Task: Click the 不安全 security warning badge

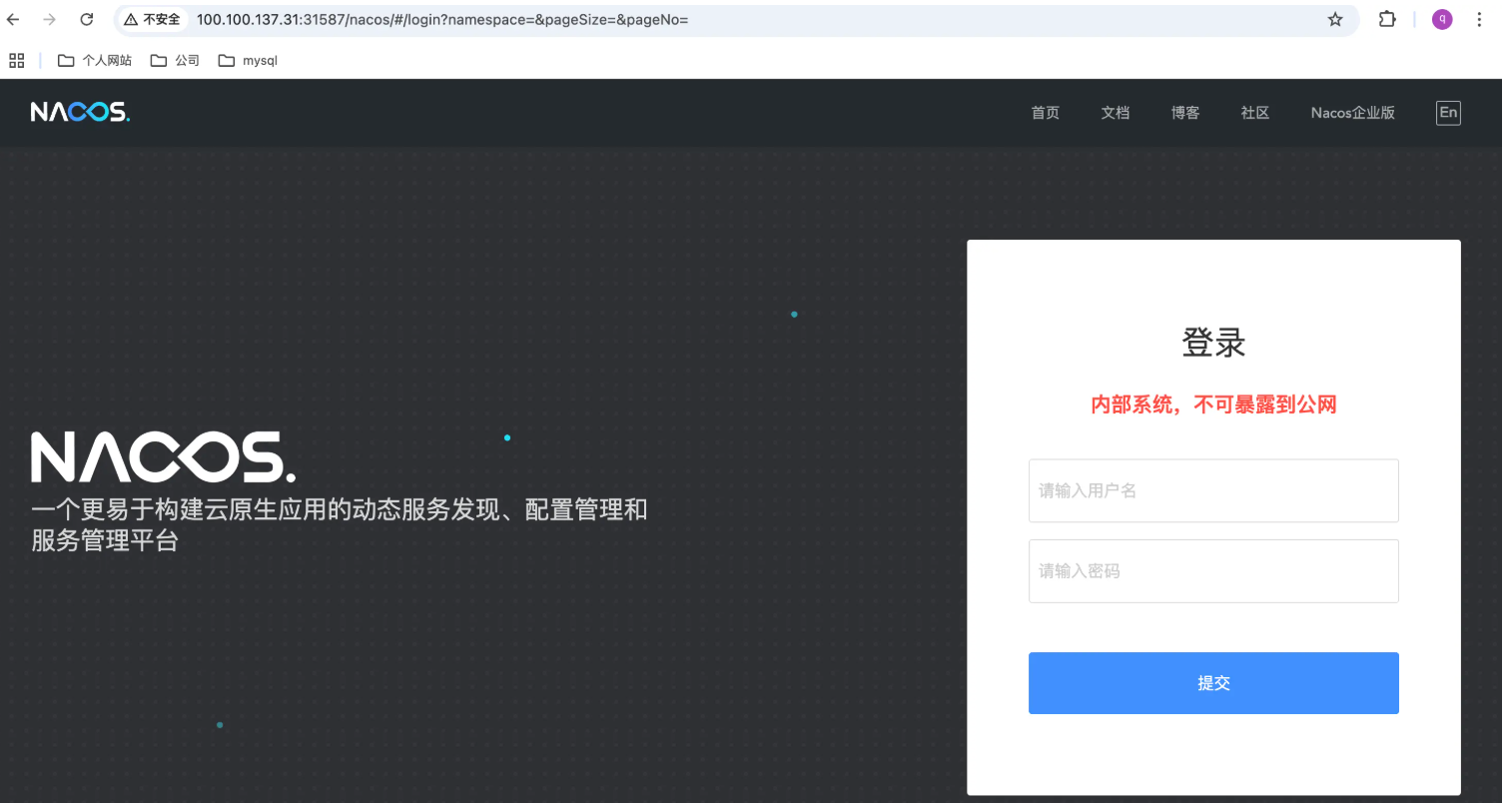Action: click(x=153, y=19)
